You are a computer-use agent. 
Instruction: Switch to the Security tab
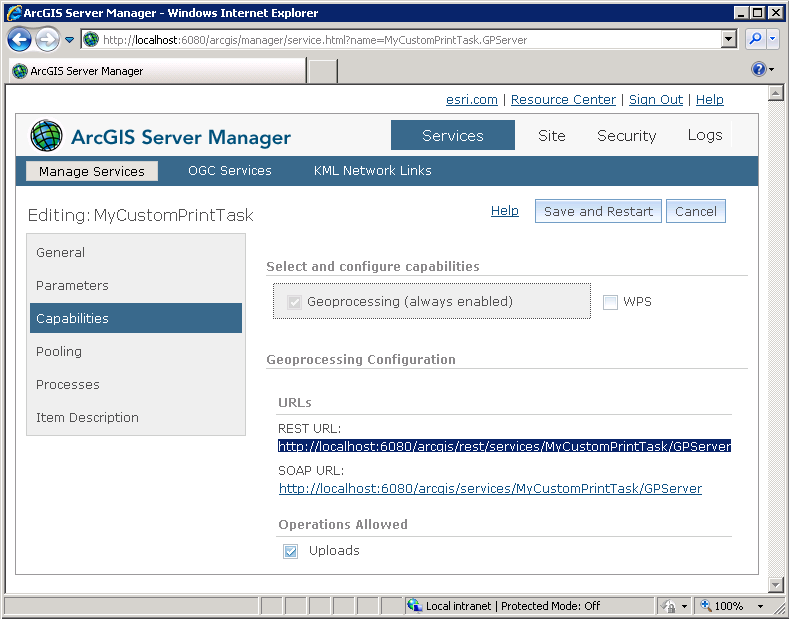pyautogui.click(x=626, y=135)
